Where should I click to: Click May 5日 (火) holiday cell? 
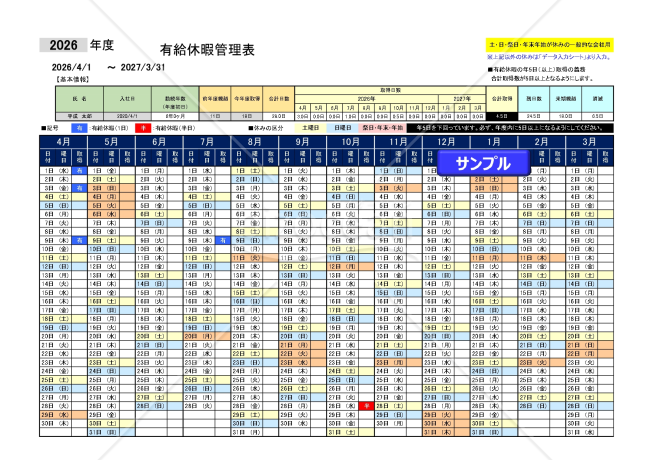(111, 206)
